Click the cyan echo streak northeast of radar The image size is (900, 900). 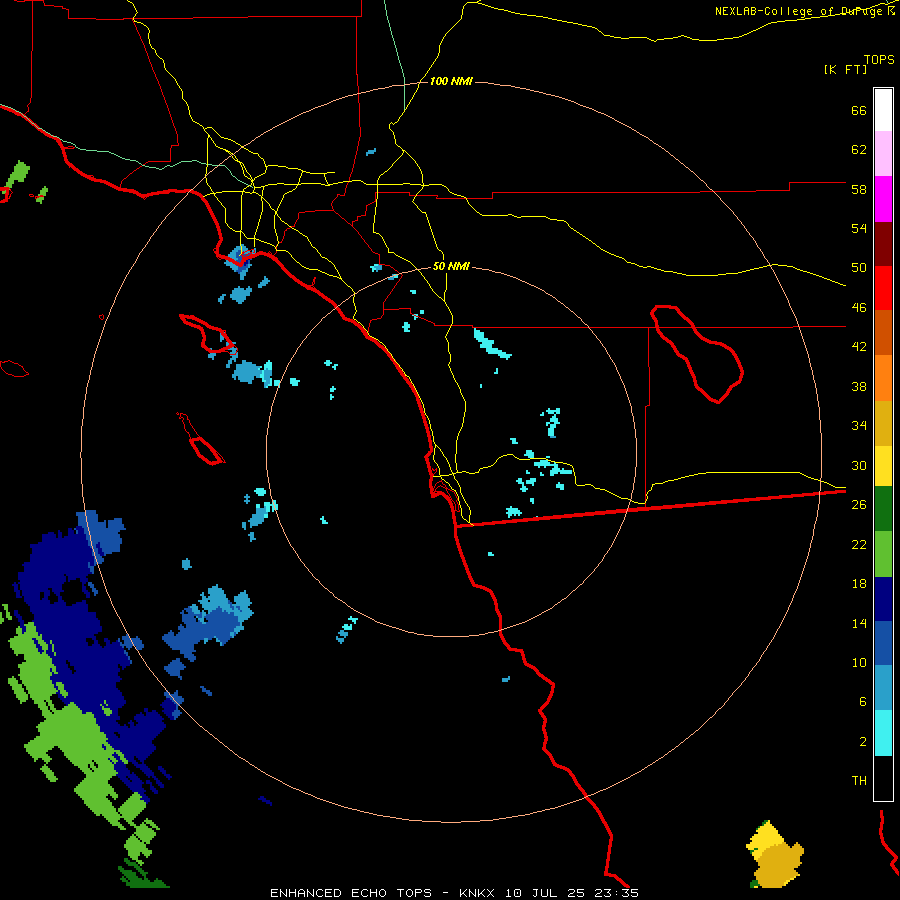[491, 343]
